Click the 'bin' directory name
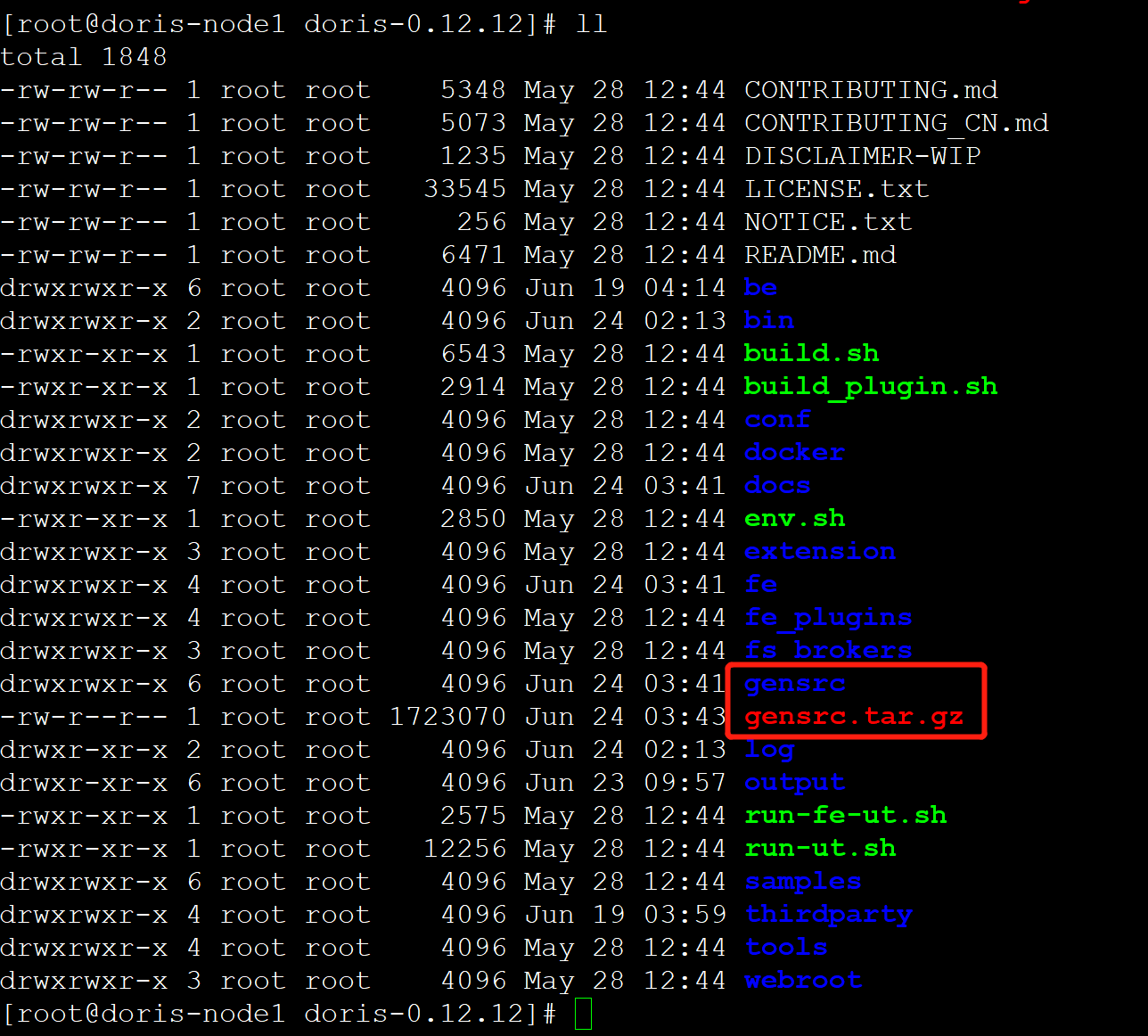Viewport: 1148px width, 1036px height. click(769, 321)
